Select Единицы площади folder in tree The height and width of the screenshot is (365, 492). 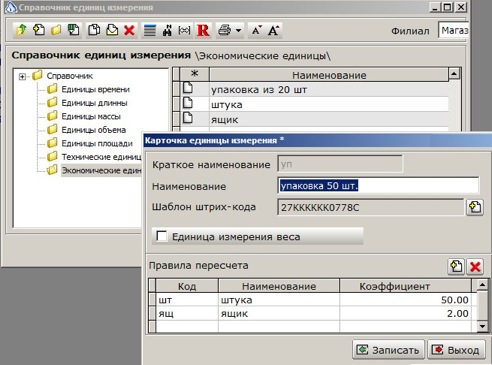[x=97, y=143]
